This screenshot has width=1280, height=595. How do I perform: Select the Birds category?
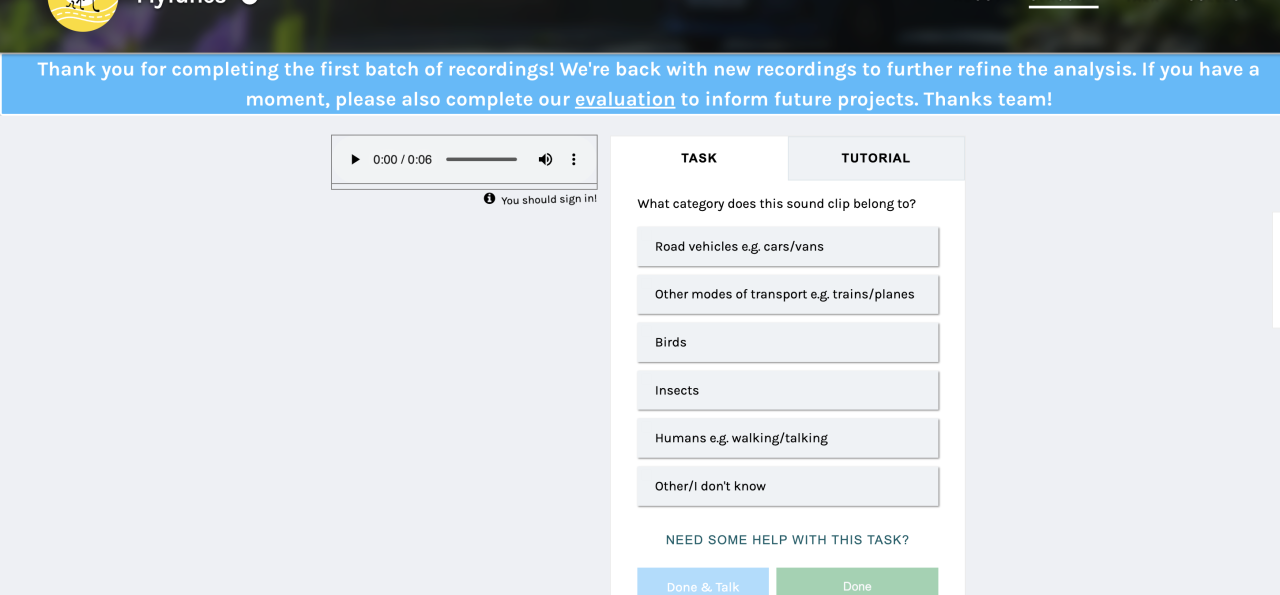[788, 342]
